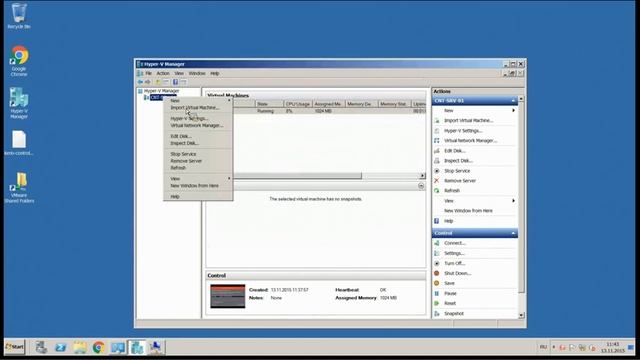Choose Import Virtual Machine from the context menu
This screenshot has height=360, width=640.
198,108
